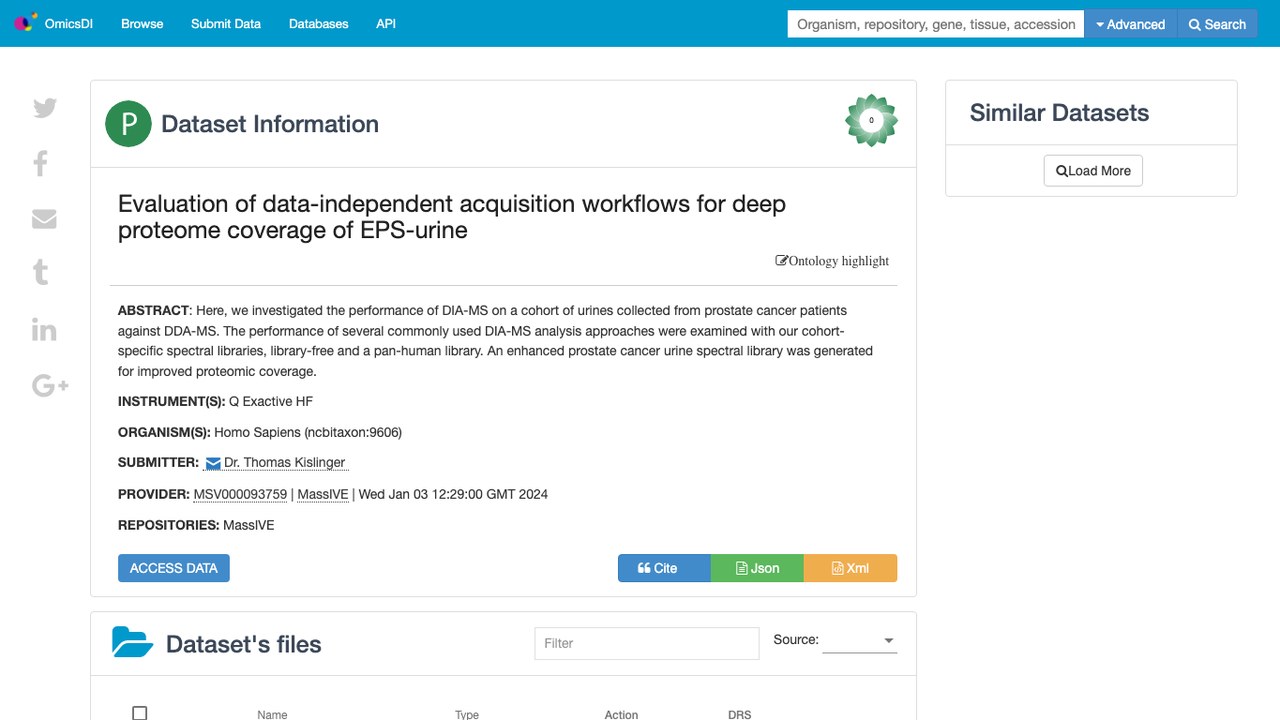The width and height of the screenshot is (1280, 720).
Task: Click the Name column header
Action: pos(272,715)
